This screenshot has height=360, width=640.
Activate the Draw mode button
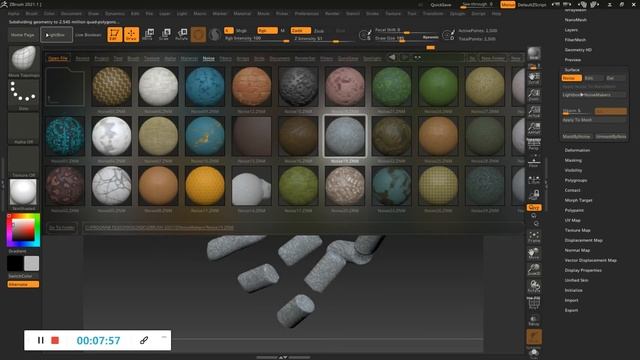131,35
